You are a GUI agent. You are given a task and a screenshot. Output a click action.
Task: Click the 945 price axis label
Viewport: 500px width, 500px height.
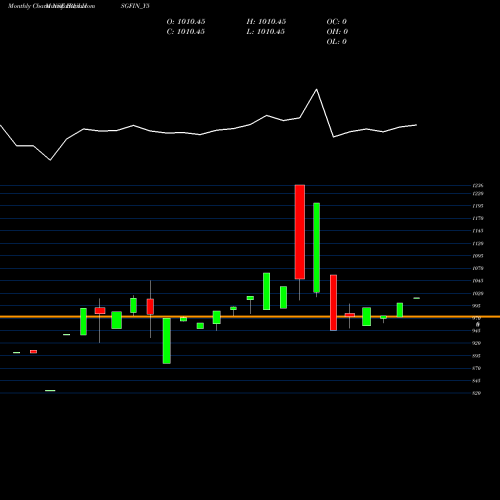click(477, 331)
